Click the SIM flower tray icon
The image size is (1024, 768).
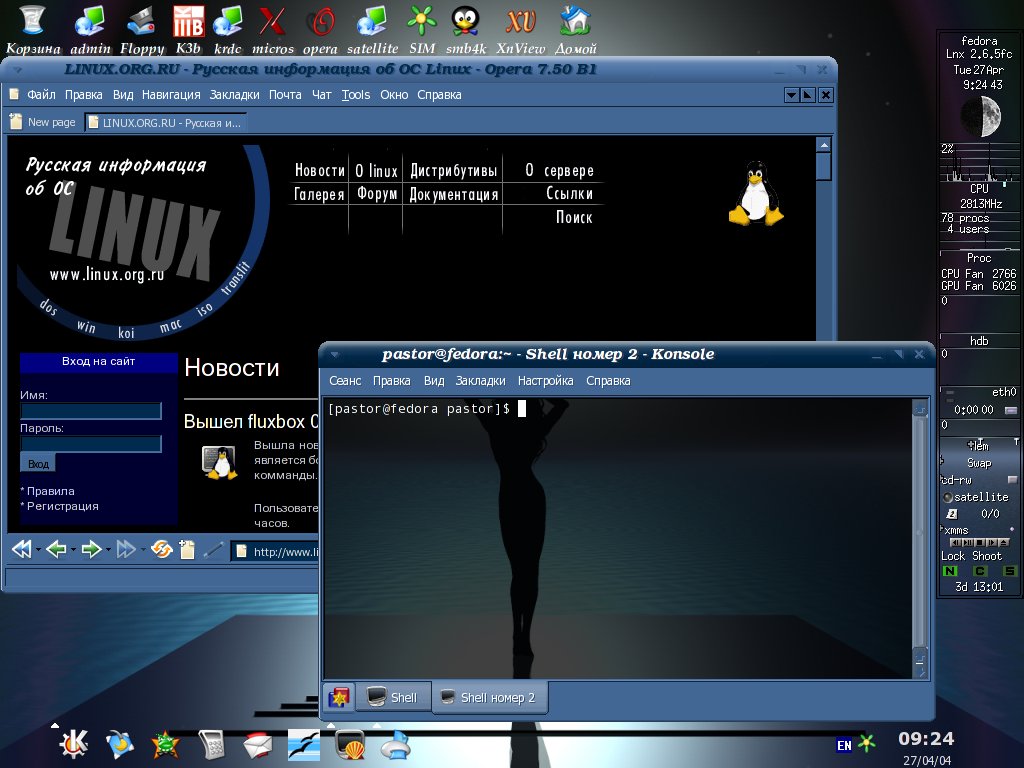click(867, 744)
